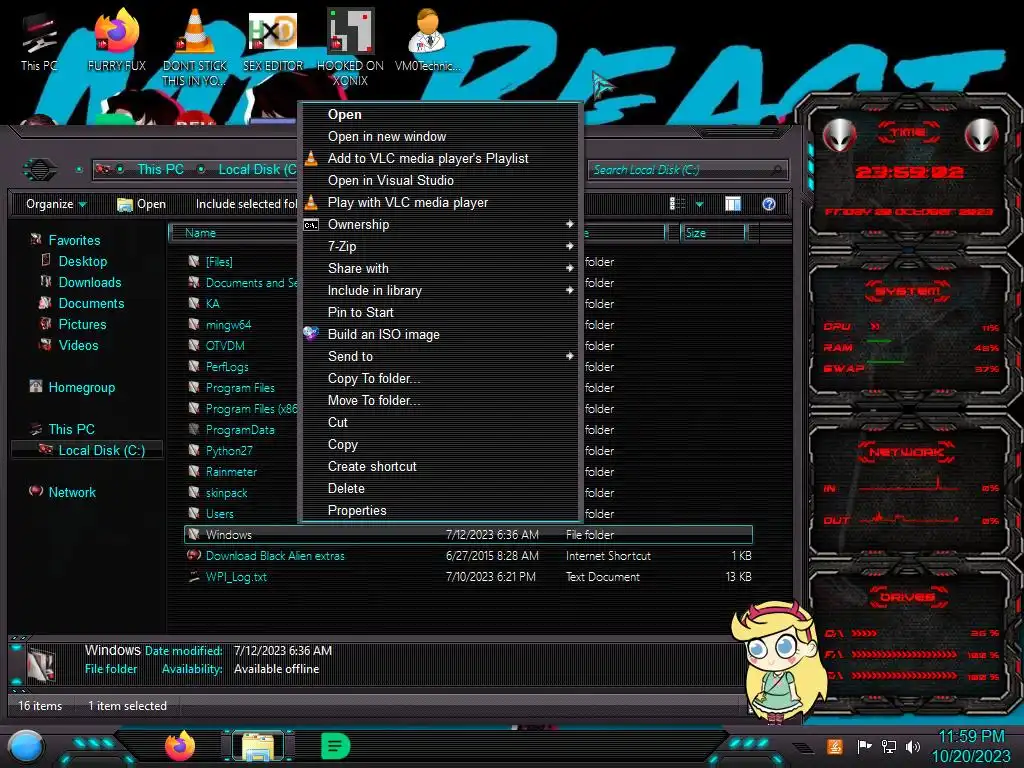1024x768 pixels.
Task: Click the Explorer back navigation hexagon icon
Action: click(40, 170)
